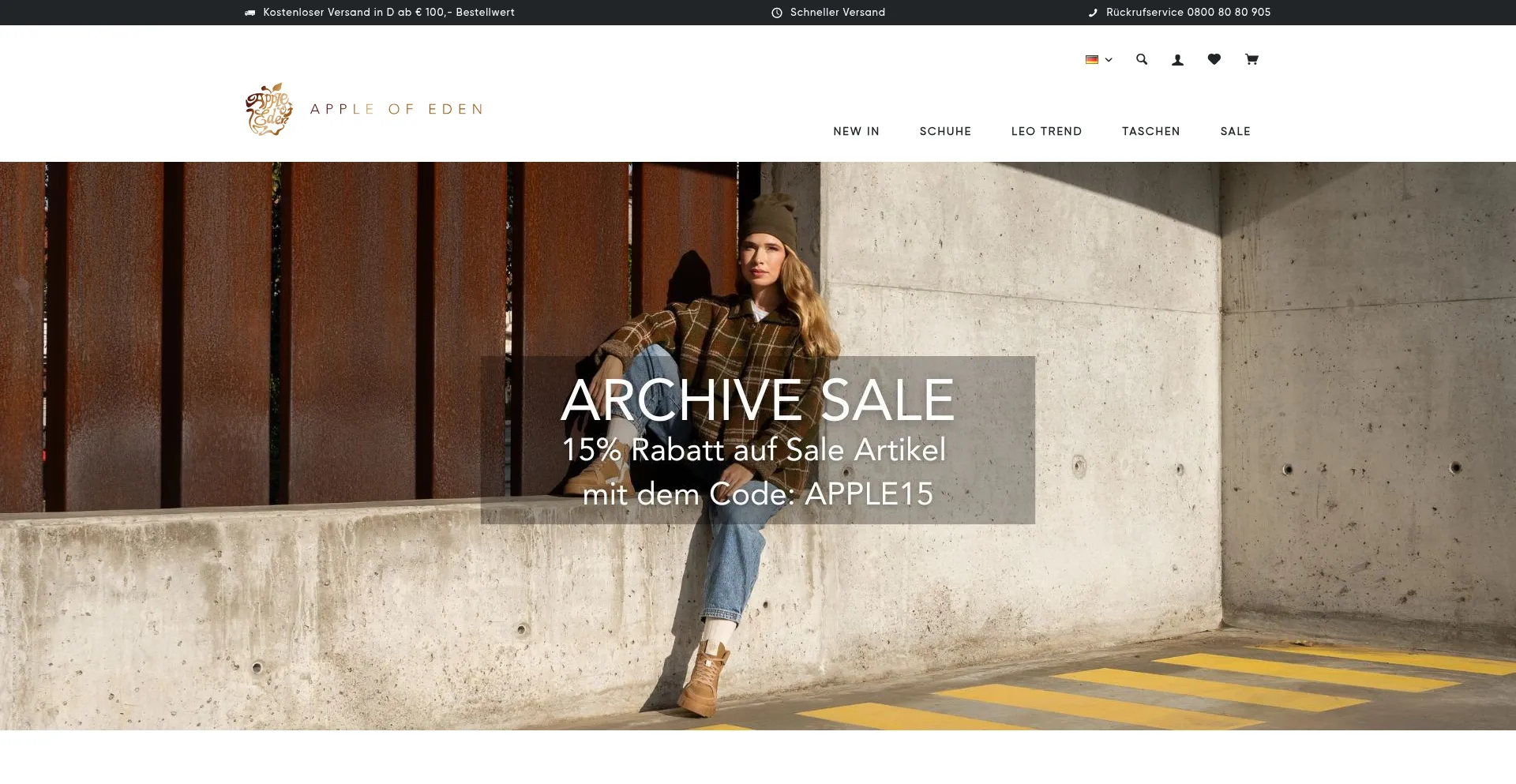Click the phone icon beside Rückrufservice
Image resolution: width=1516 pixels, height=784 pixels.
coord(1093,13)
